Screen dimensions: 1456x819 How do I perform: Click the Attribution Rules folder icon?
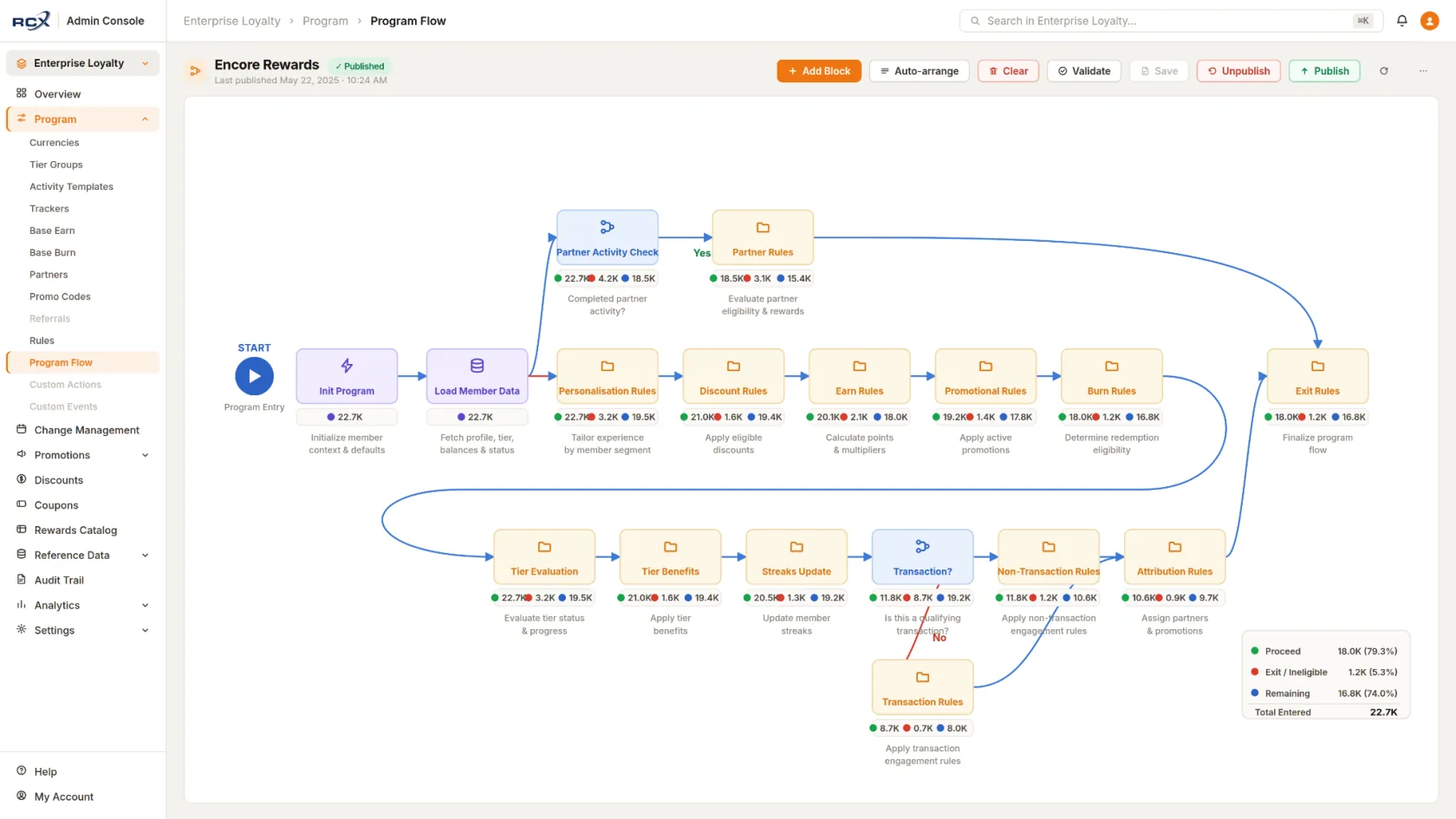(1174, 547)
